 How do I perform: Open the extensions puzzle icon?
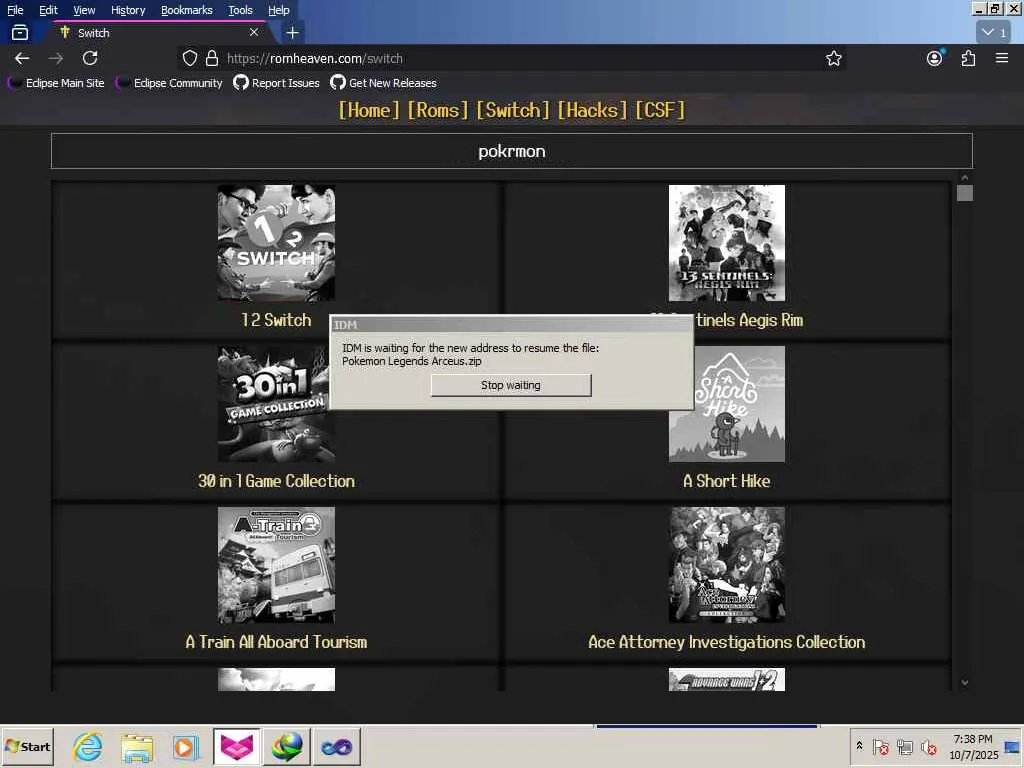968,58
